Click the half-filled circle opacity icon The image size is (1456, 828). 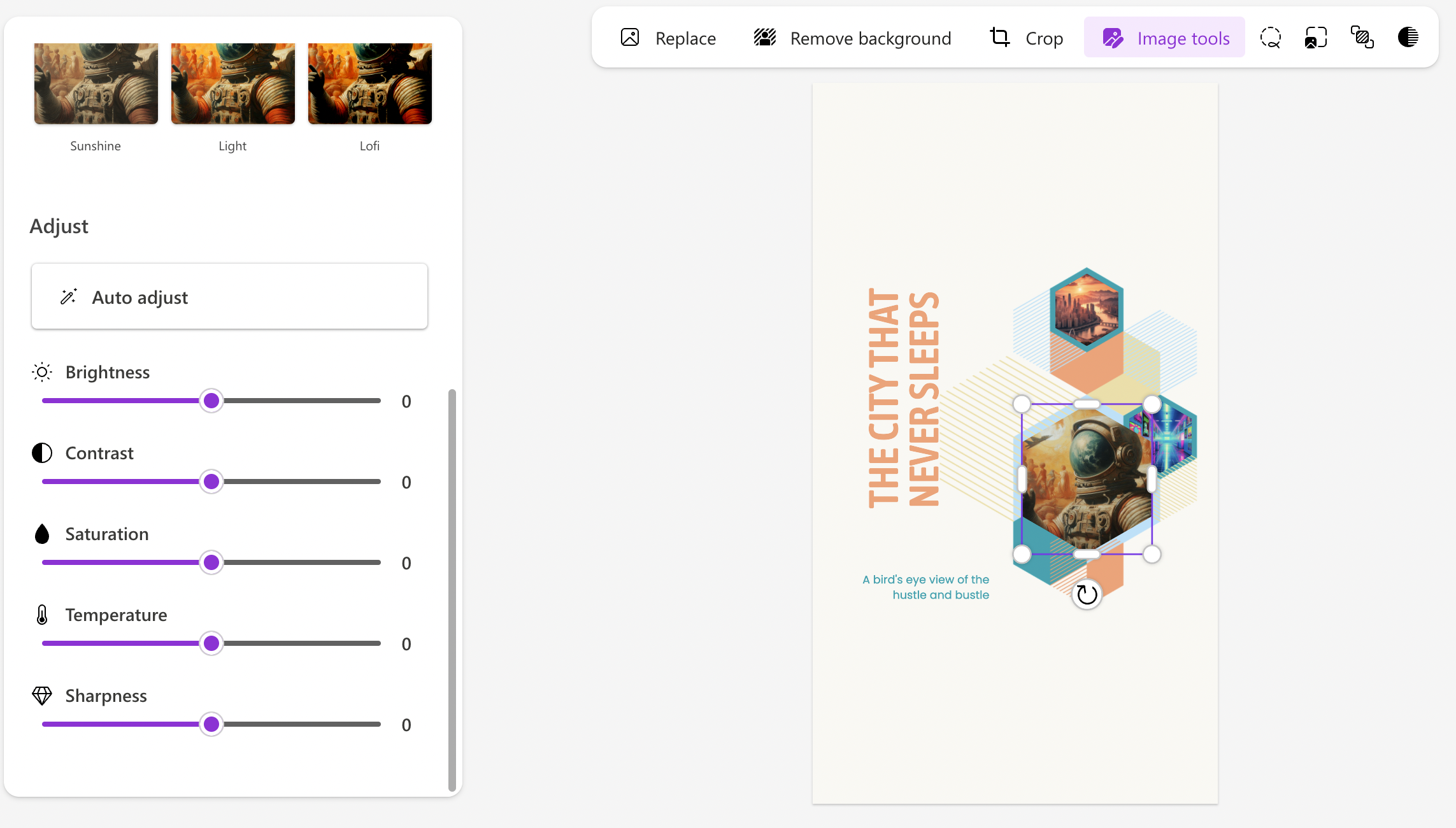click(x=1408, y=38)
